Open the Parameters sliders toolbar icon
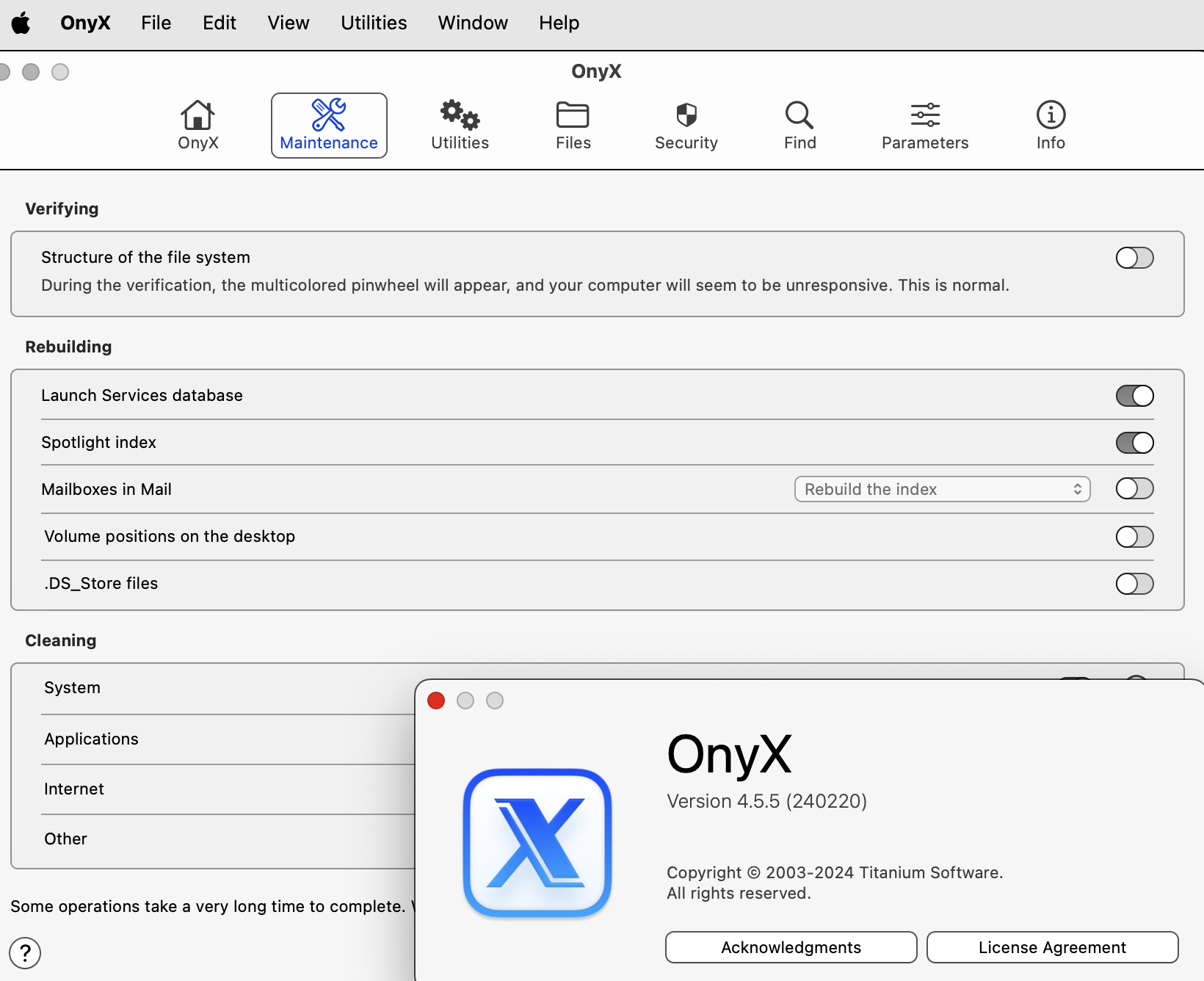This screenshot has height=981, width=1204. coord(925,126)
